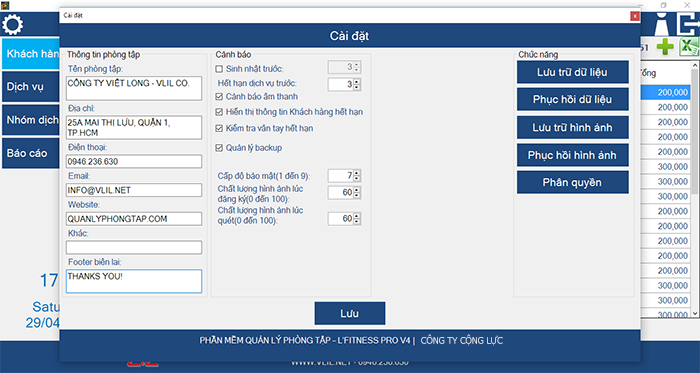Image resolution: width=700 pixels, height=373 pixels.
Task: Save settings with the Lưu button
Action: pos(350,313)
